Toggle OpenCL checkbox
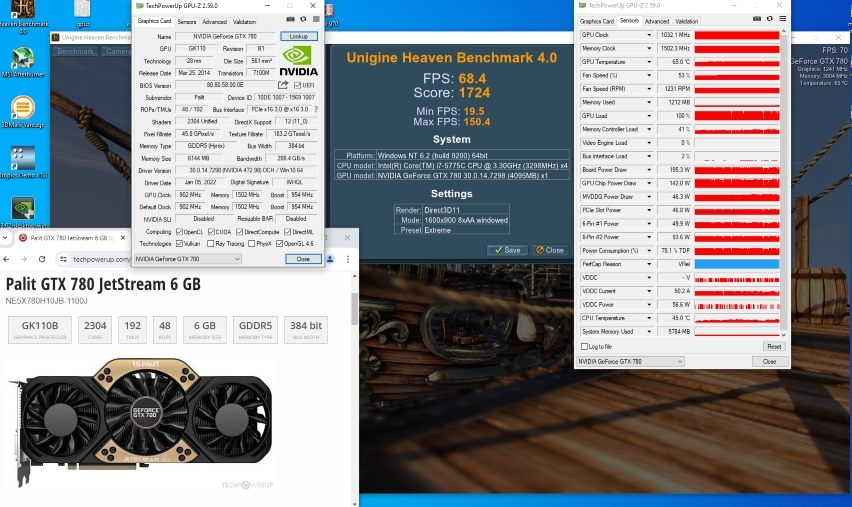This screenshot has height=507, width=852. [179, 232]
